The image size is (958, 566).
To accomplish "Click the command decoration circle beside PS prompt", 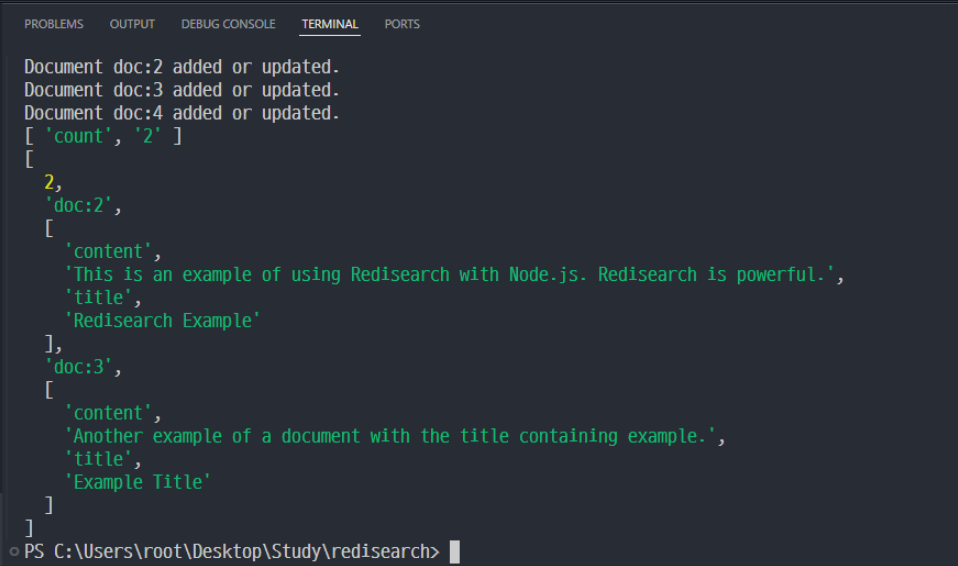I will [x=13, y=551].
